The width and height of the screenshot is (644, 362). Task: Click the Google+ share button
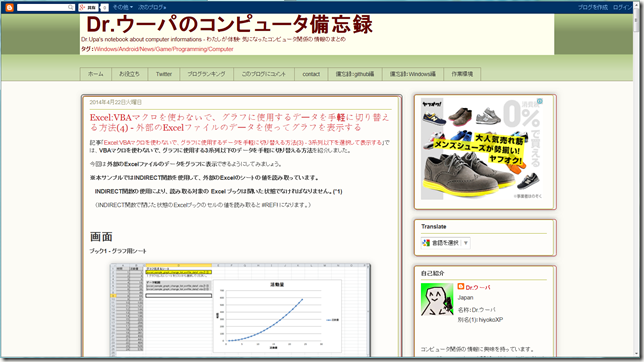click(88, 7)
